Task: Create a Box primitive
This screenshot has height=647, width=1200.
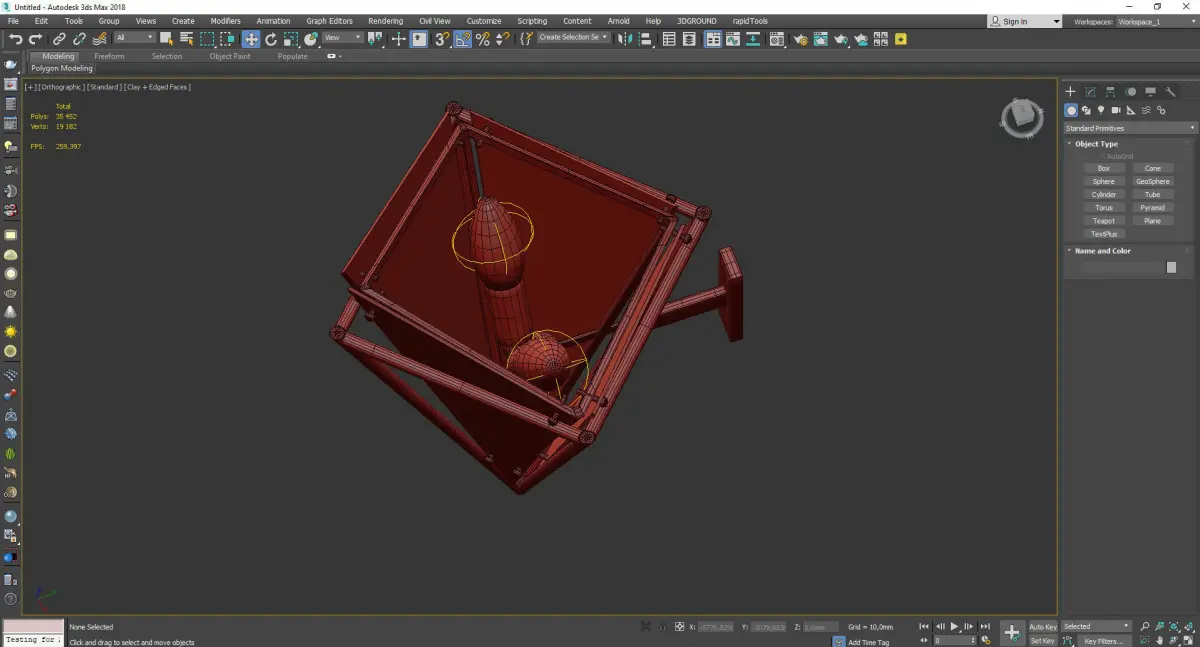Action: point(1104,169)
